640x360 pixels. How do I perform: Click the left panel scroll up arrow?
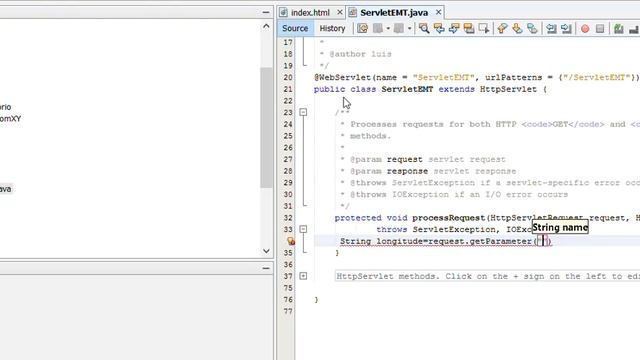[266, 27]
